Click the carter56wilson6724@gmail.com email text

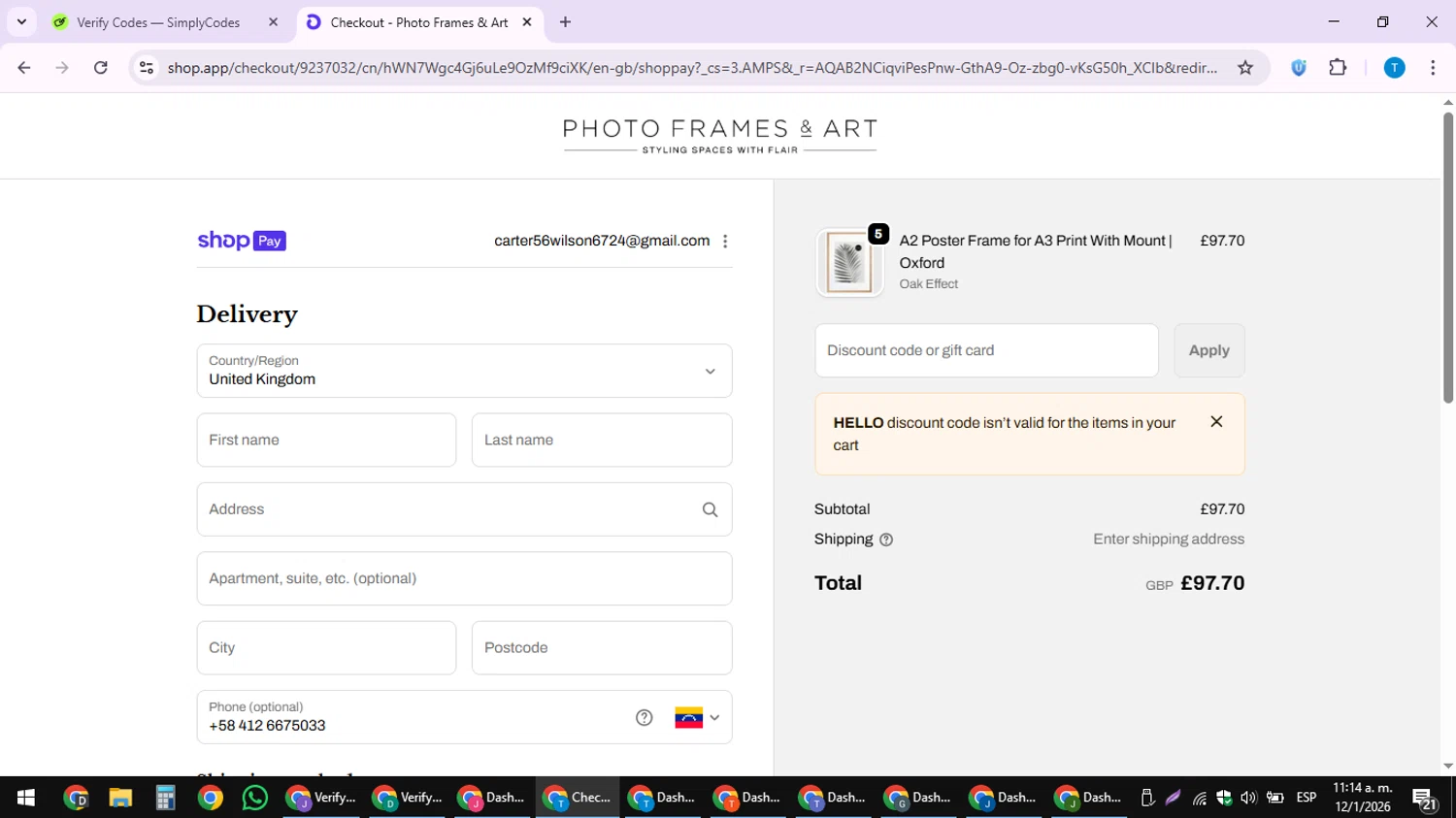[602, 241]
